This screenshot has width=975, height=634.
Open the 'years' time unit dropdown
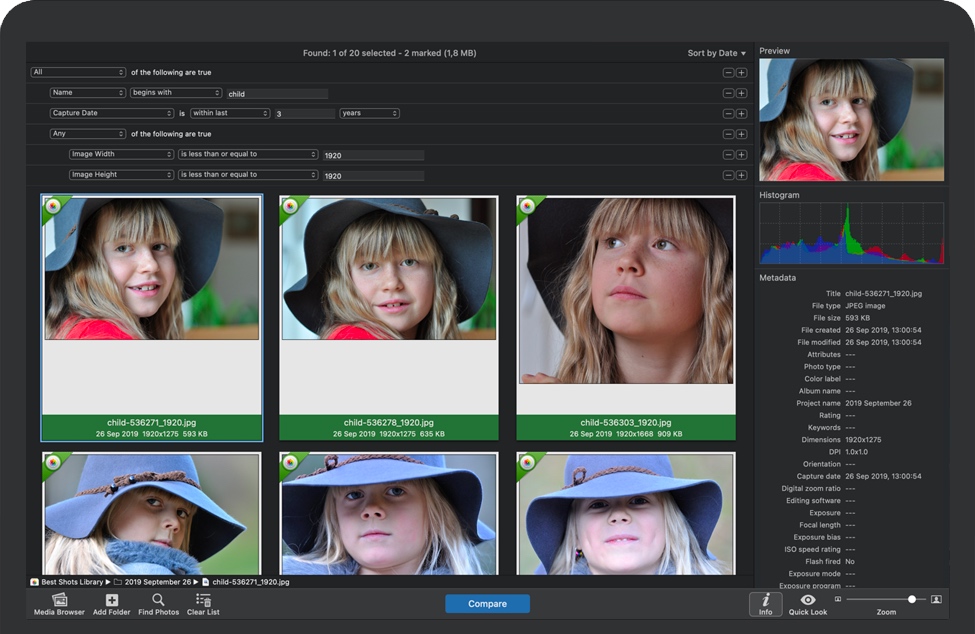click(x=368, y=113)
